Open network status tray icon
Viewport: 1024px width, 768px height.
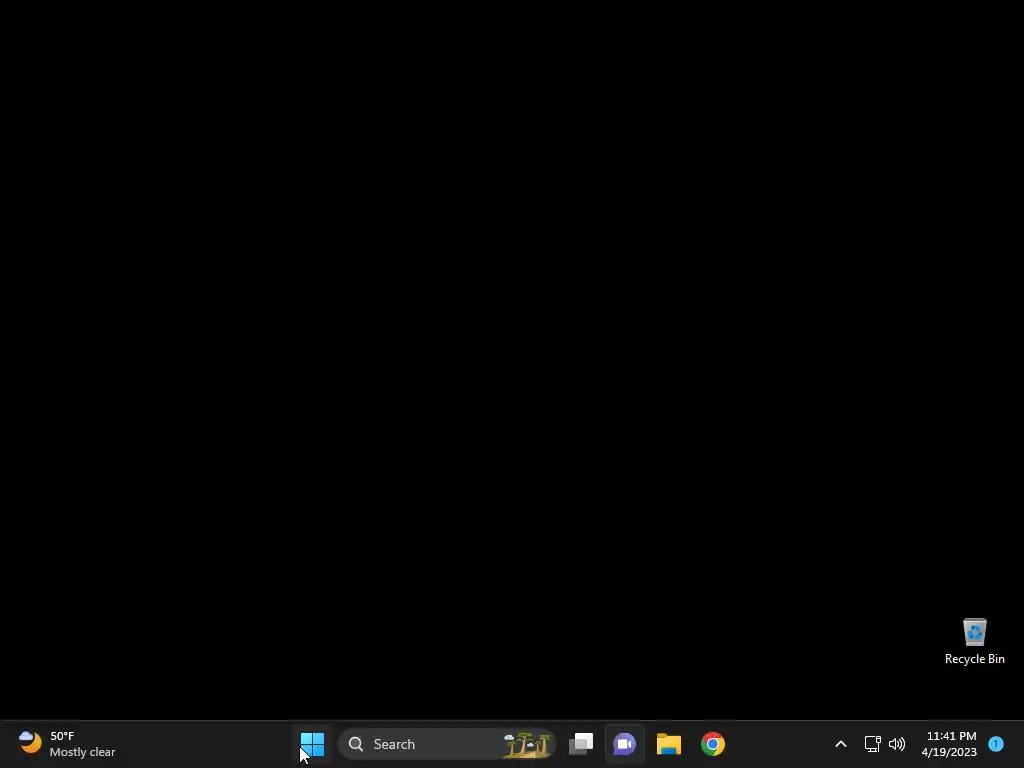click(x=872, y=744)
